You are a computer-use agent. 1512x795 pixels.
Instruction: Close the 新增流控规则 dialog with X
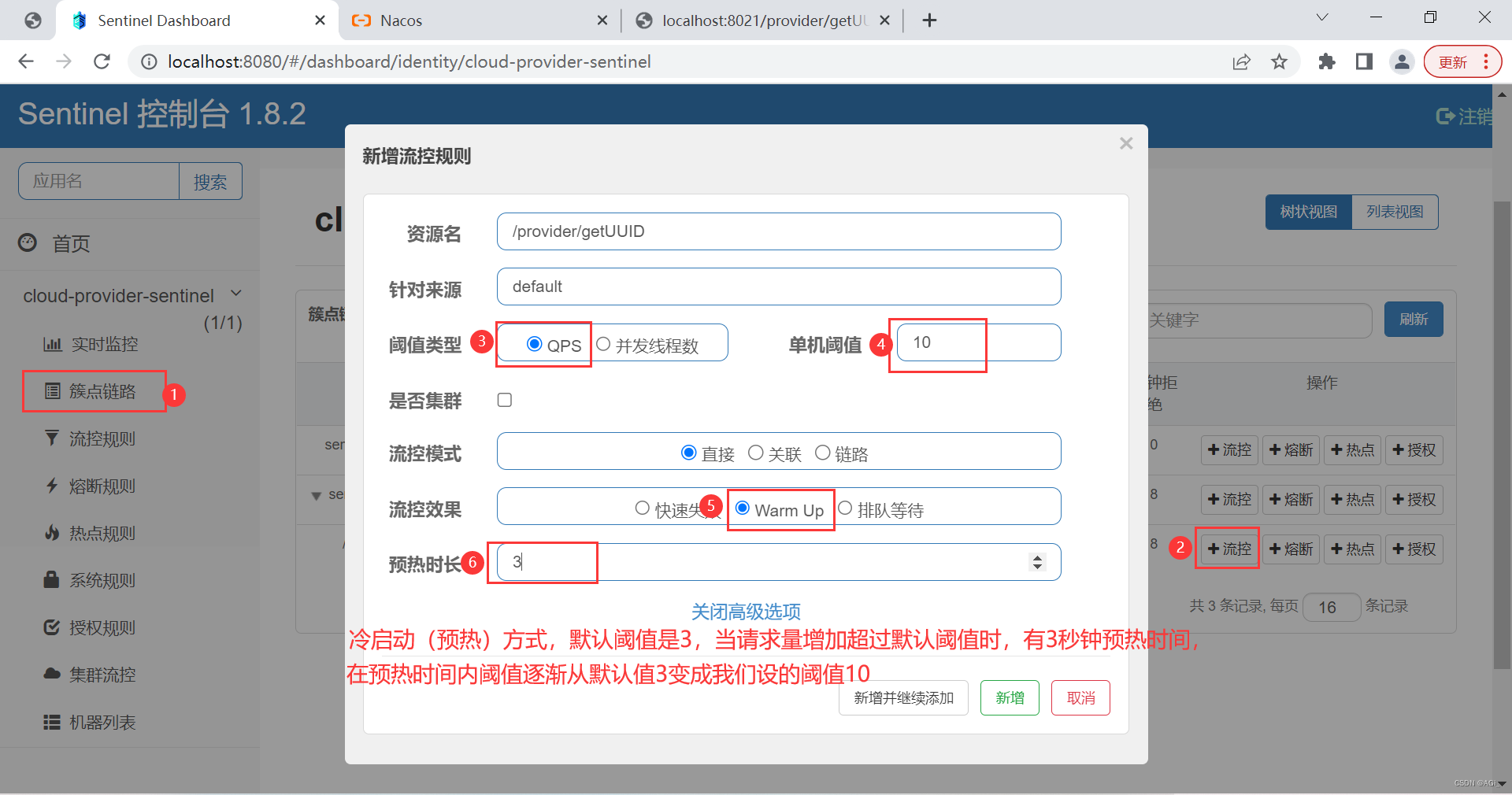1126,143
